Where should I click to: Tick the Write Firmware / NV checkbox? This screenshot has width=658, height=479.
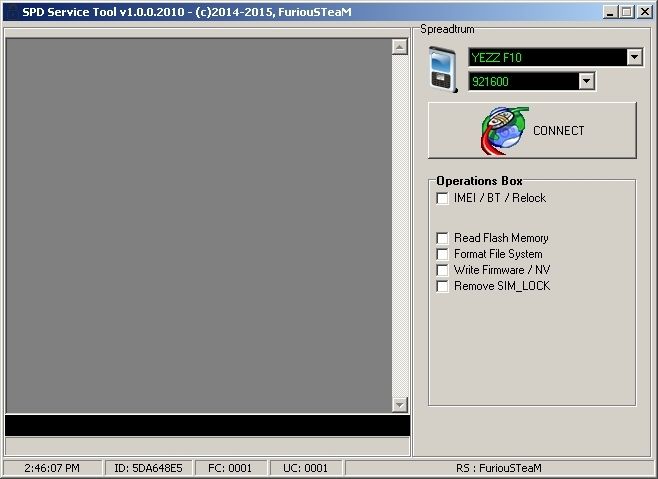[443, 270]
